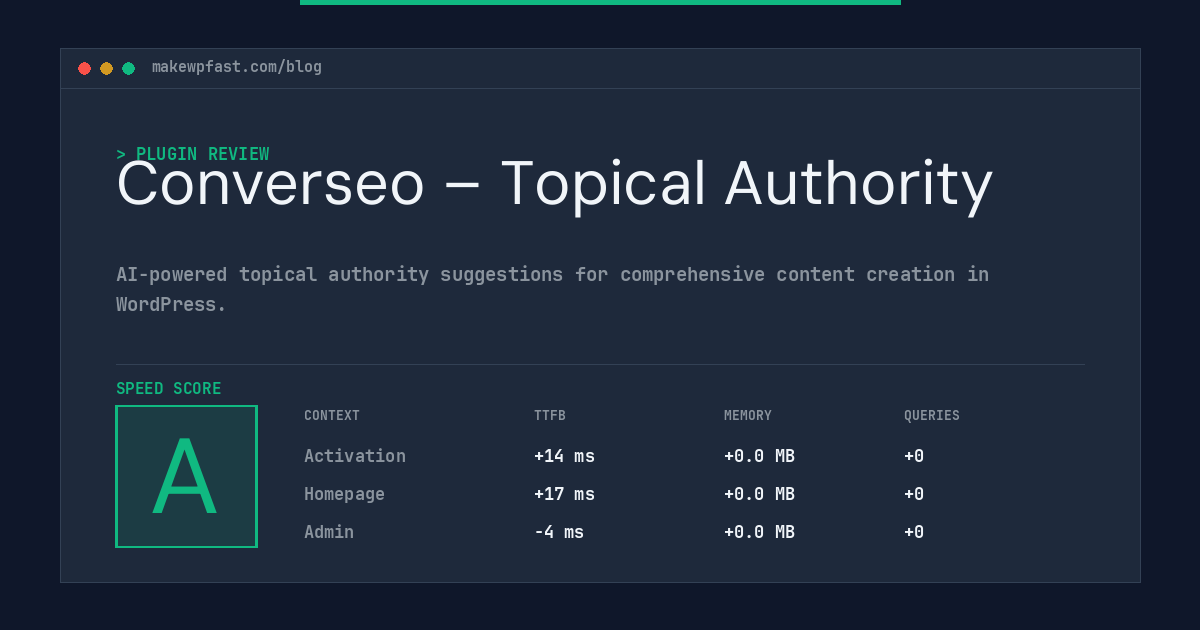Click the green maximize dot in window header
This screenshot has height=630, width=1200.
point(128,68)
